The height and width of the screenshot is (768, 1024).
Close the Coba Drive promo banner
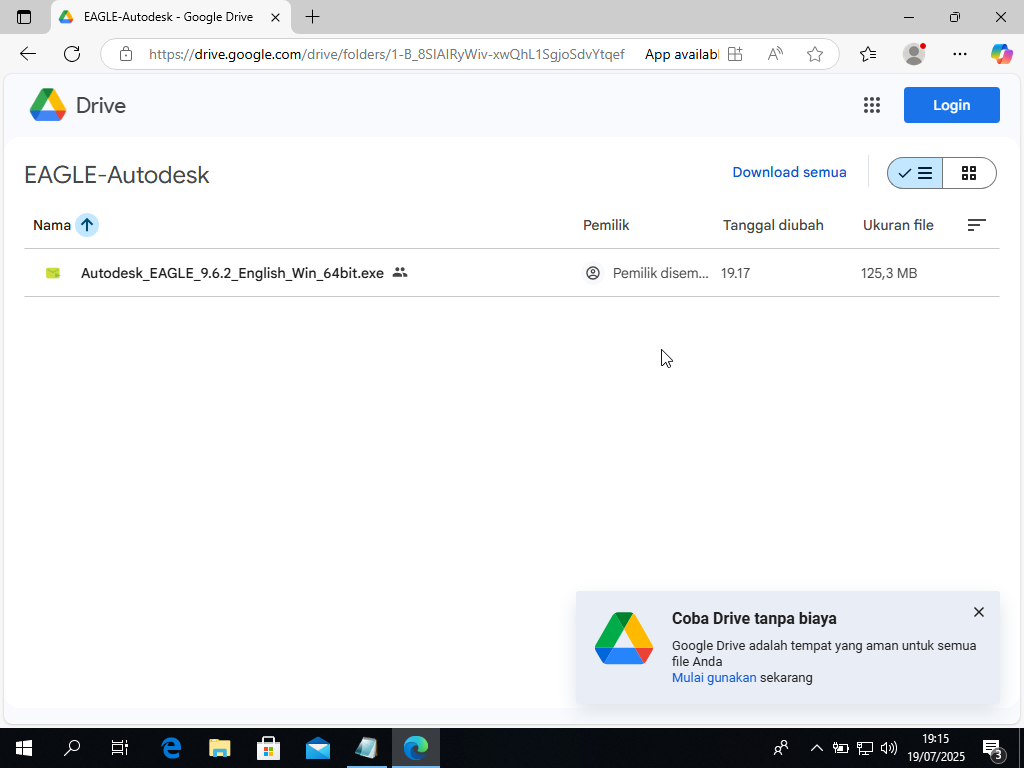point(979,612)
